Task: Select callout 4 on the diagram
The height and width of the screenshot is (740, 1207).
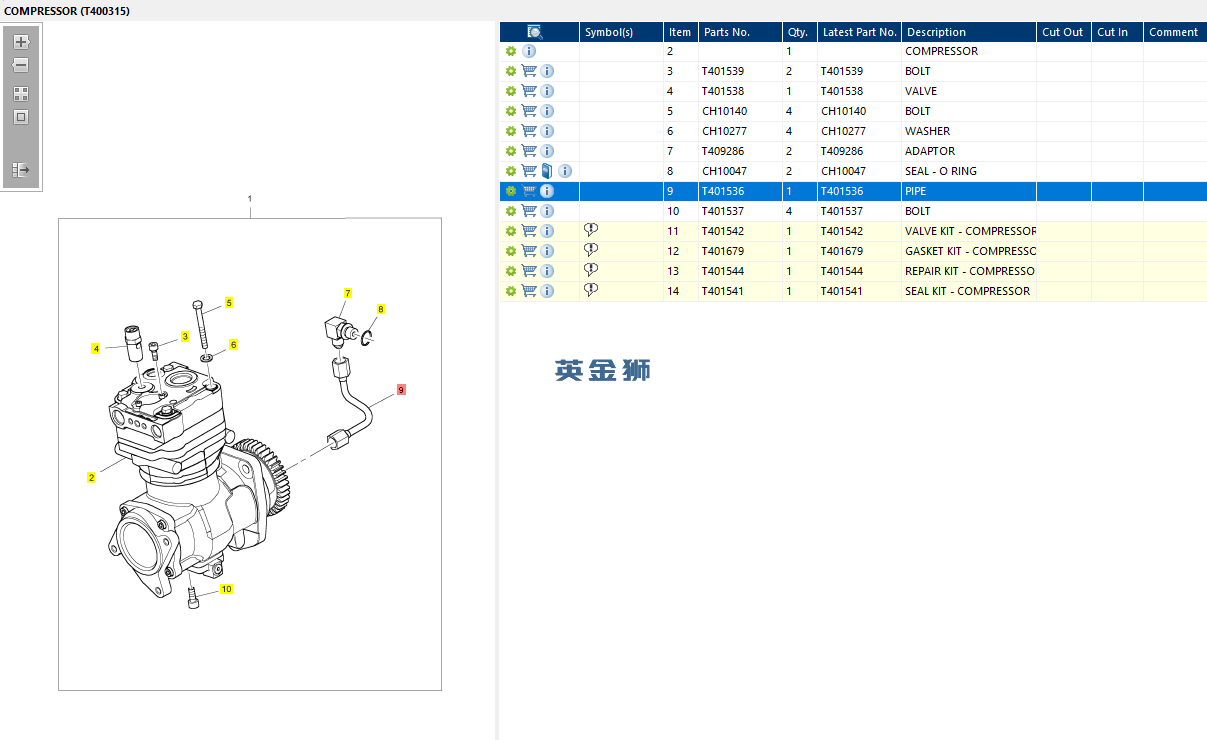Action: click(x=96, y=349)
